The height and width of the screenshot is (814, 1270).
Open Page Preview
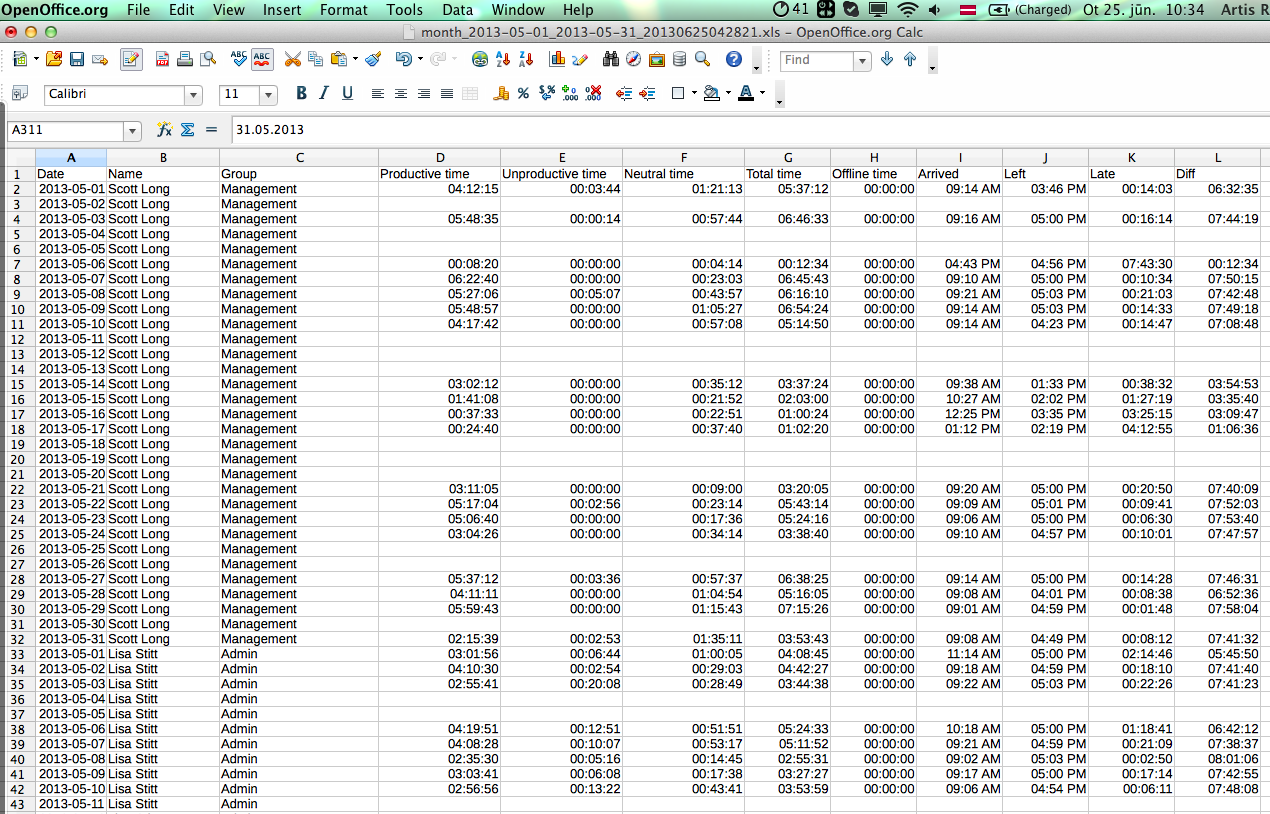pos(208,60)
